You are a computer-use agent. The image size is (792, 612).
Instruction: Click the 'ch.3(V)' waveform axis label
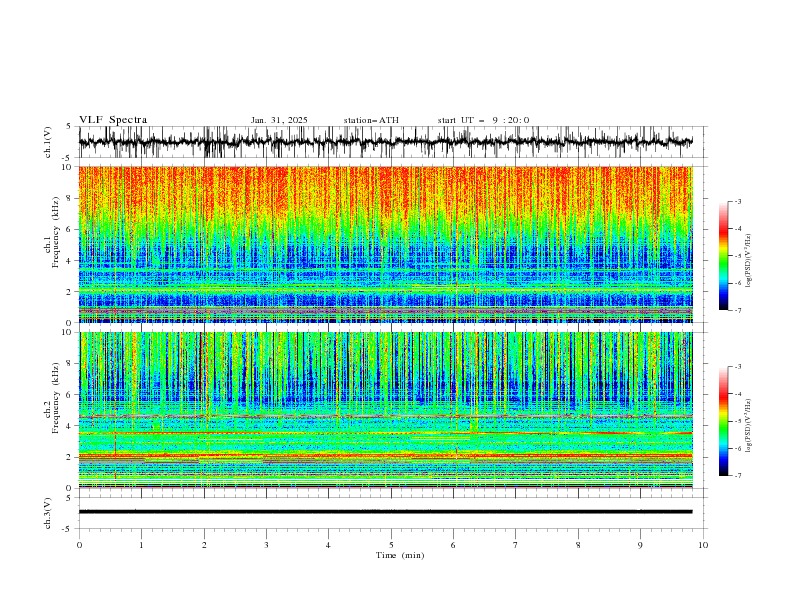pos(48,513)
